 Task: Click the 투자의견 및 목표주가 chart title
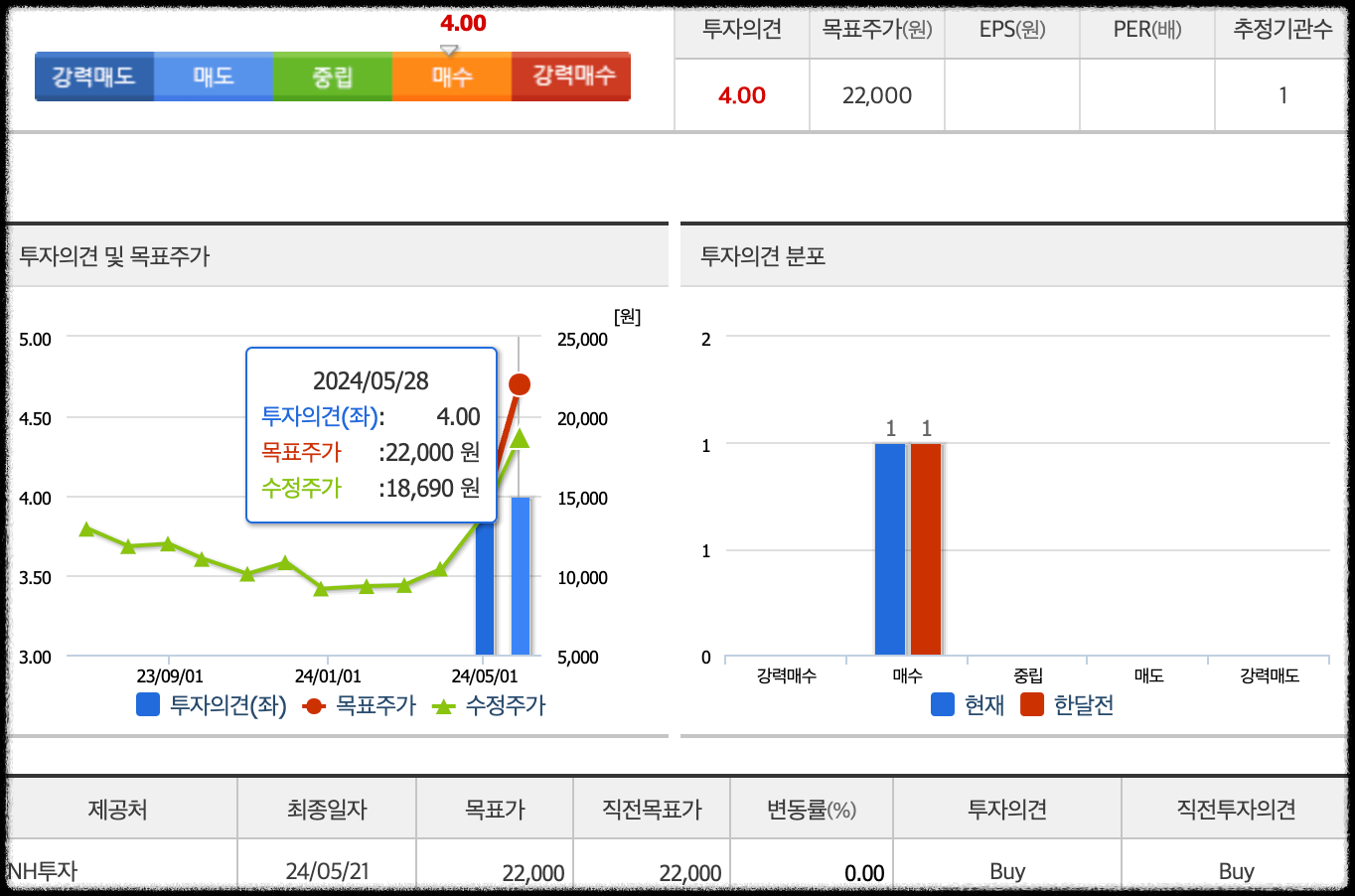coord(115,256)
